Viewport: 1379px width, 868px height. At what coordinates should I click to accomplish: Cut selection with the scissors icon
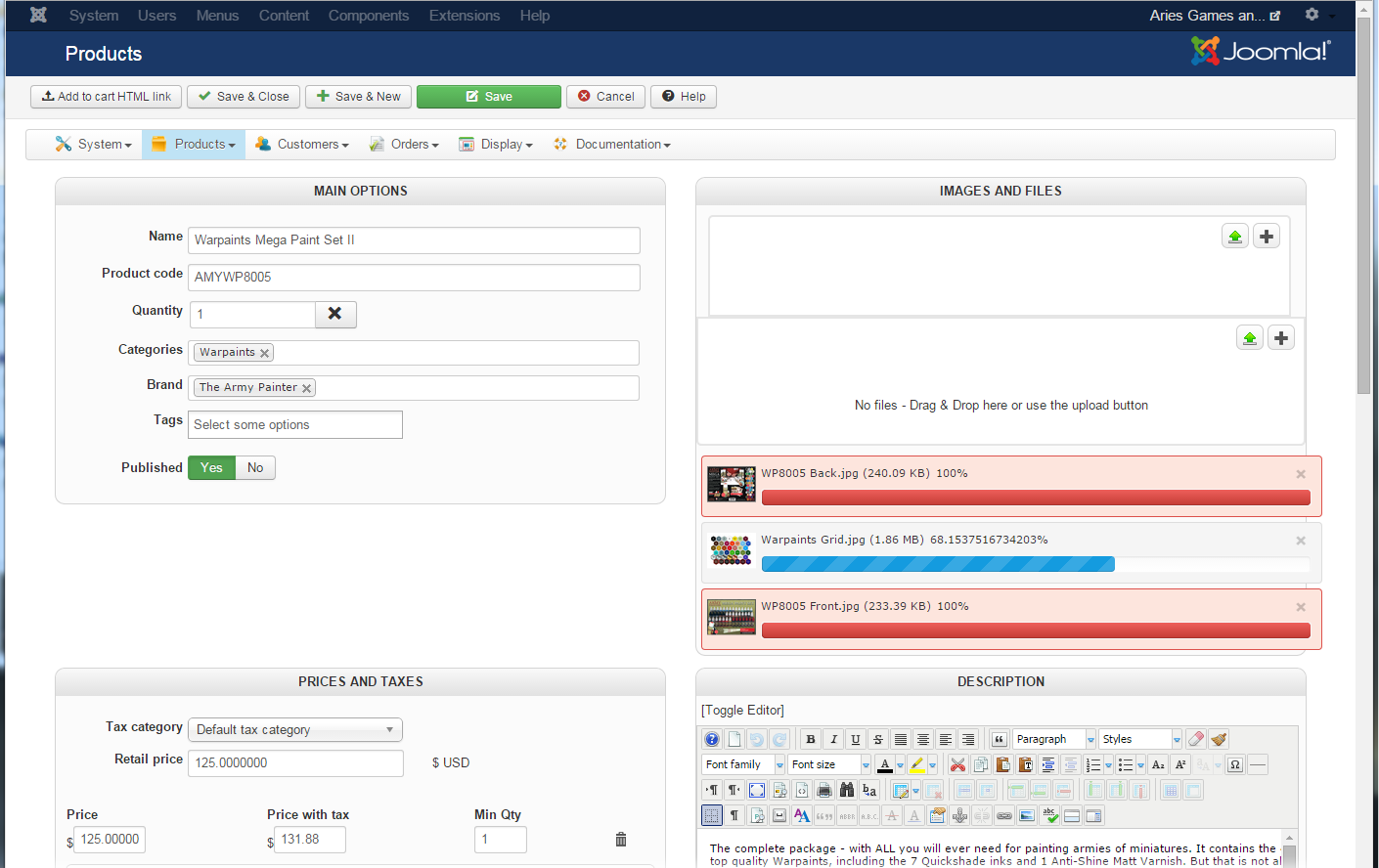957,764
